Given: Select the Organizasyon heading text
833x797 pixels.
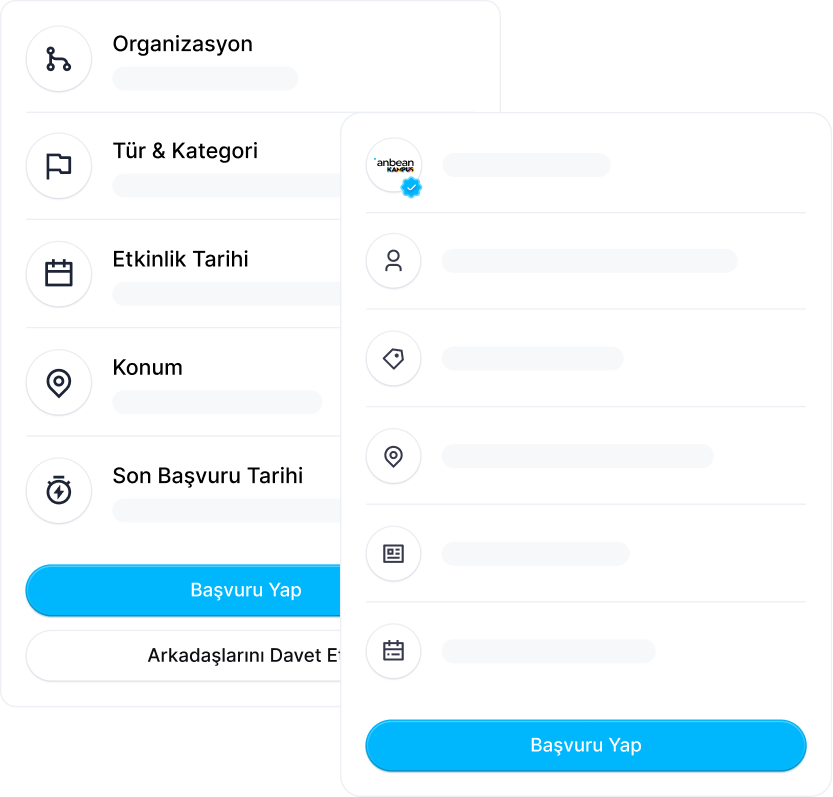Looking at the screenshot, I should pos(183,44).
